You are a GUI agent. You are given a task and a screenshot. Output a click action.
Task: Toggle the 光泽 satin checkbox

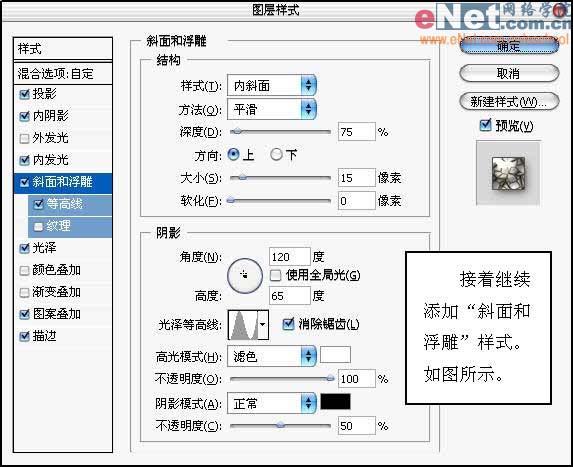[x=24, y=248]
